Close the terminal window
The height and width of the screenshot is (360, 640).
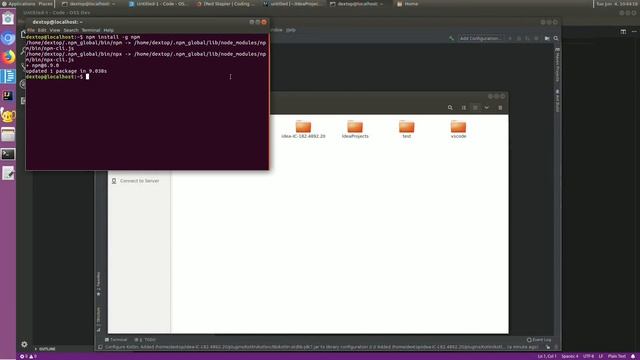[x=264, y=22]
